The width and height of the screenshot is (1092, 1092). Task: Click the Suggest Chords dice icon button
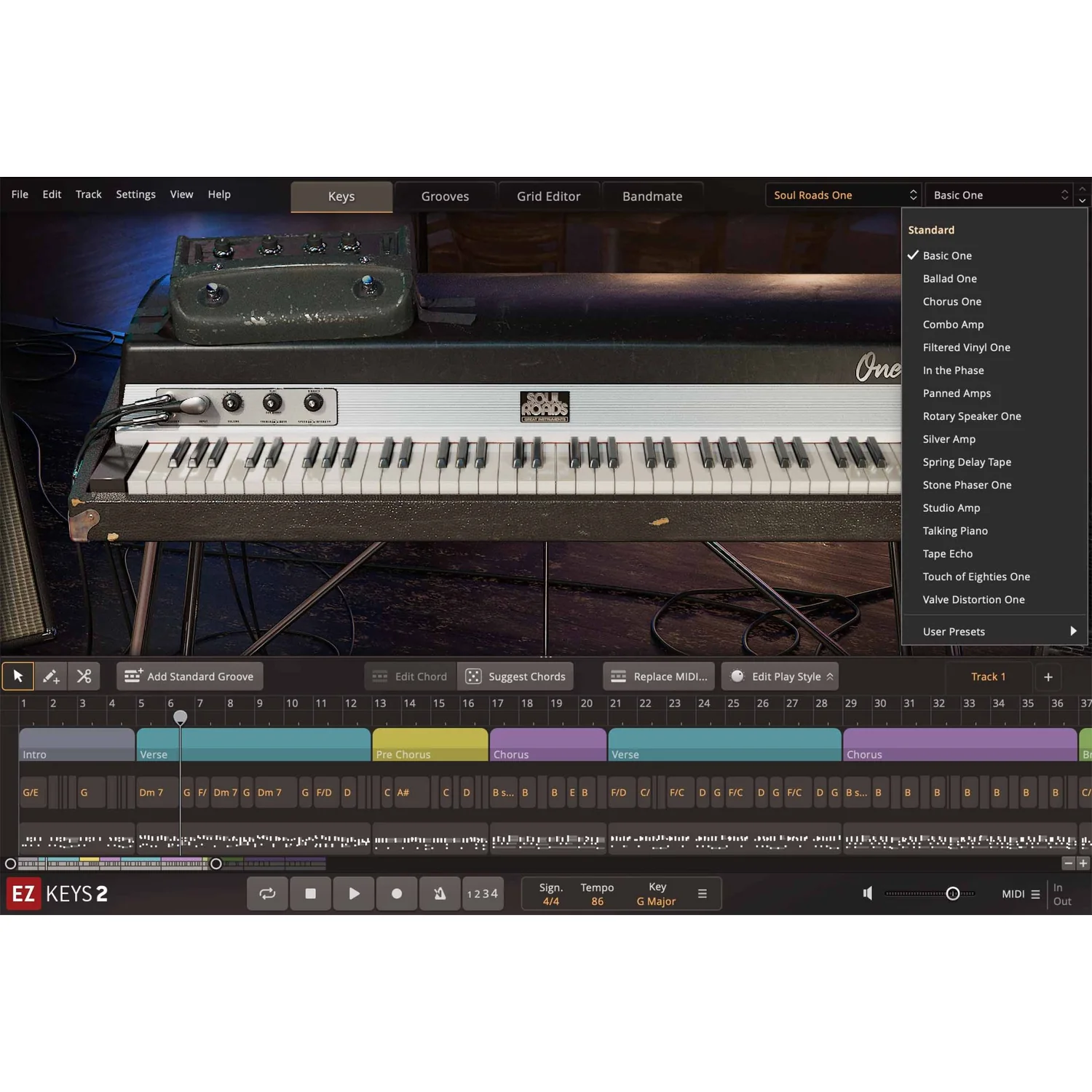(515, 676)
